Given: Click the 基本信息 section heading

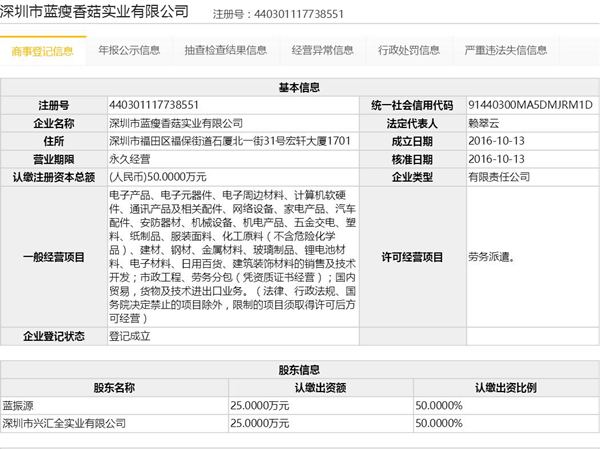Looking at the screenshot, I should coord(299,88).
